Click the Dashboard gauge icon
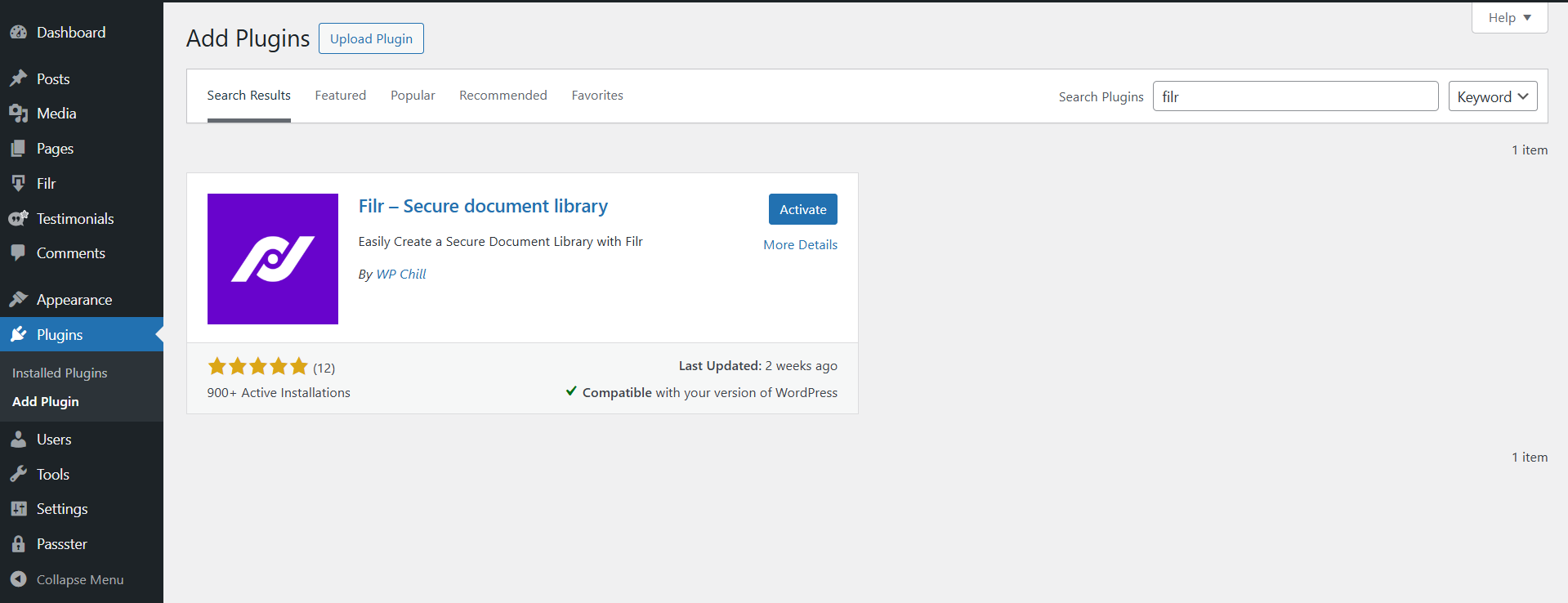Viewport: 1568px width, 603px height. 19,33
